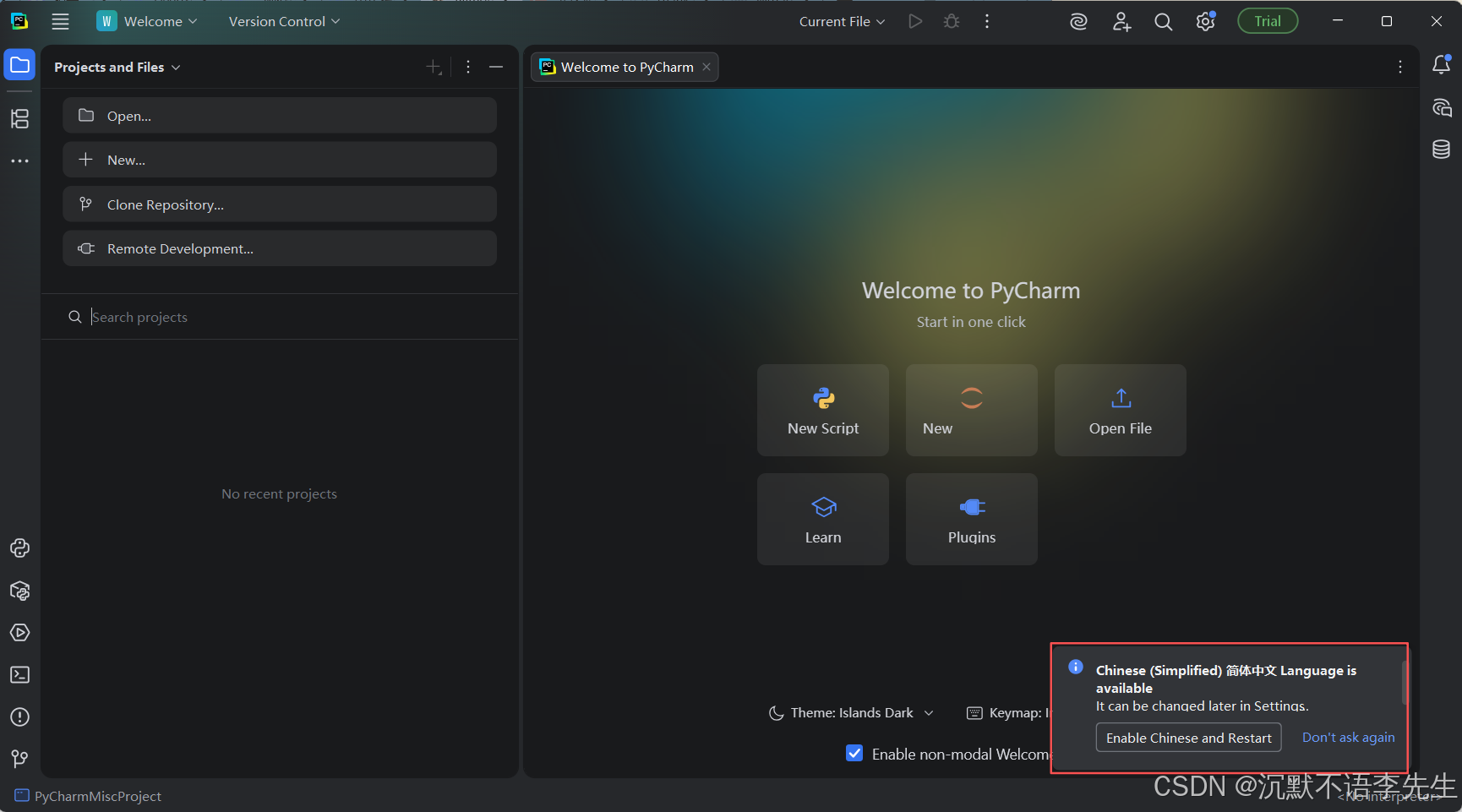Select the Welcome to PyCharm tab
This screenshot has width=1462, height=812.
coord(625,67)
